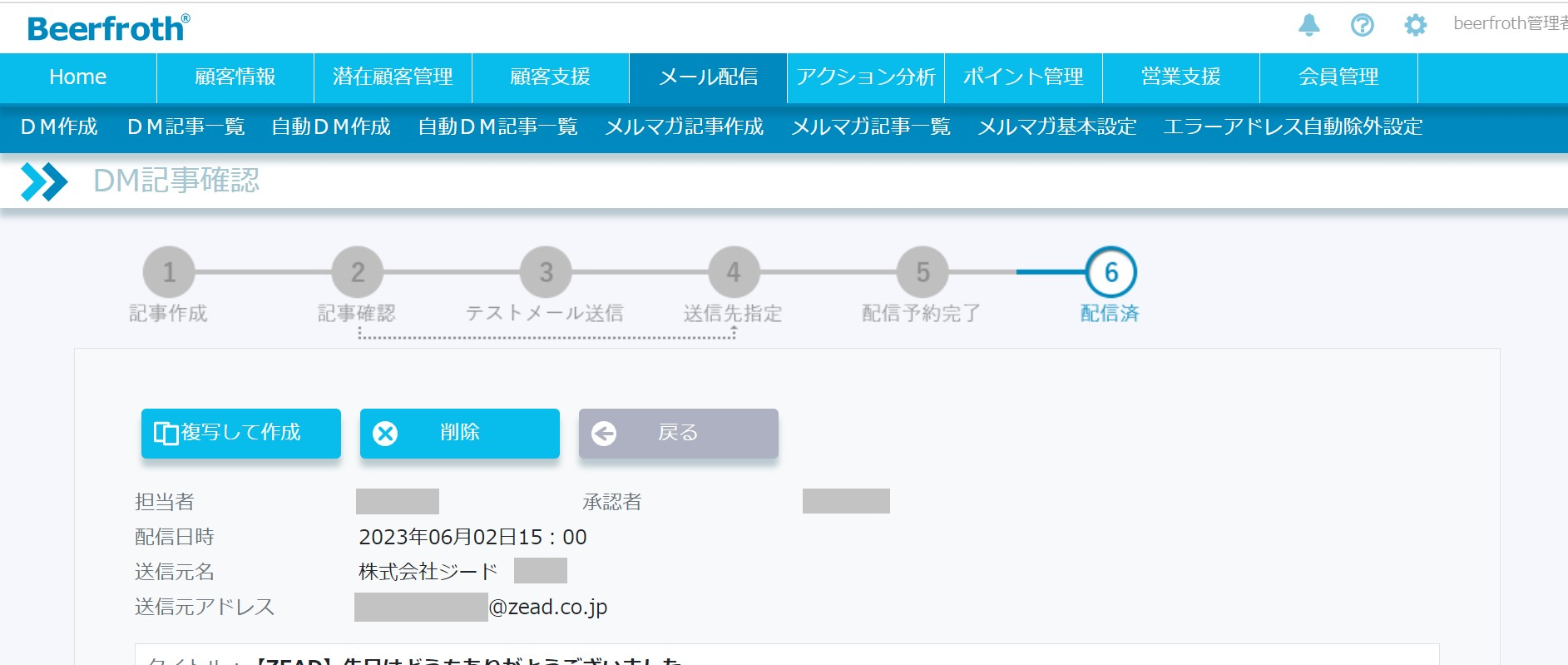Click step 1 記事作成 circle

point(169,272)
